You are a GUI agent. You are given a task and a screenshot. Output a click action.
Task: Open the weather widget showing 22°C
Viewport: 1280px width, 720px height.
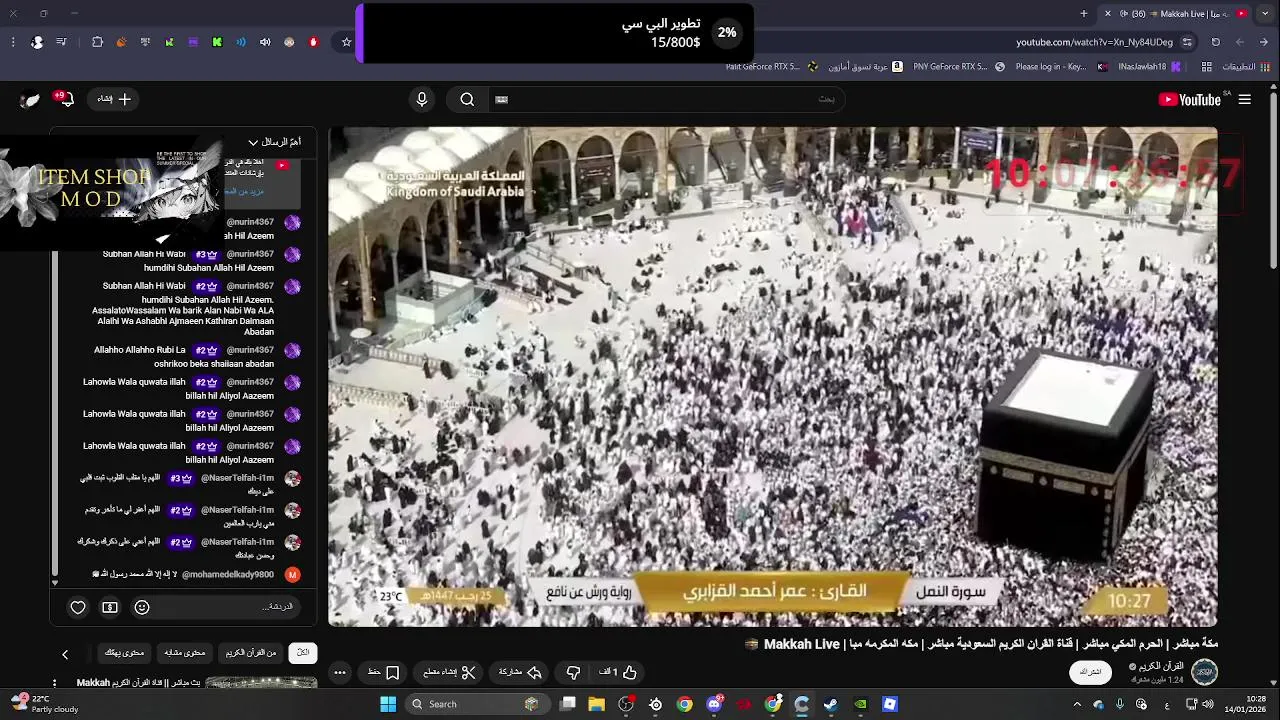(45, 704)
